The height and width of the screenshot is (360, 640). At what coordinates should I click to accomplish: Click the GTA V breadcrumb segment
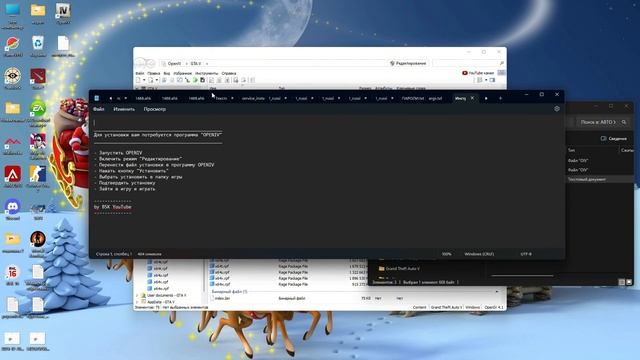[x=196, y=64]
